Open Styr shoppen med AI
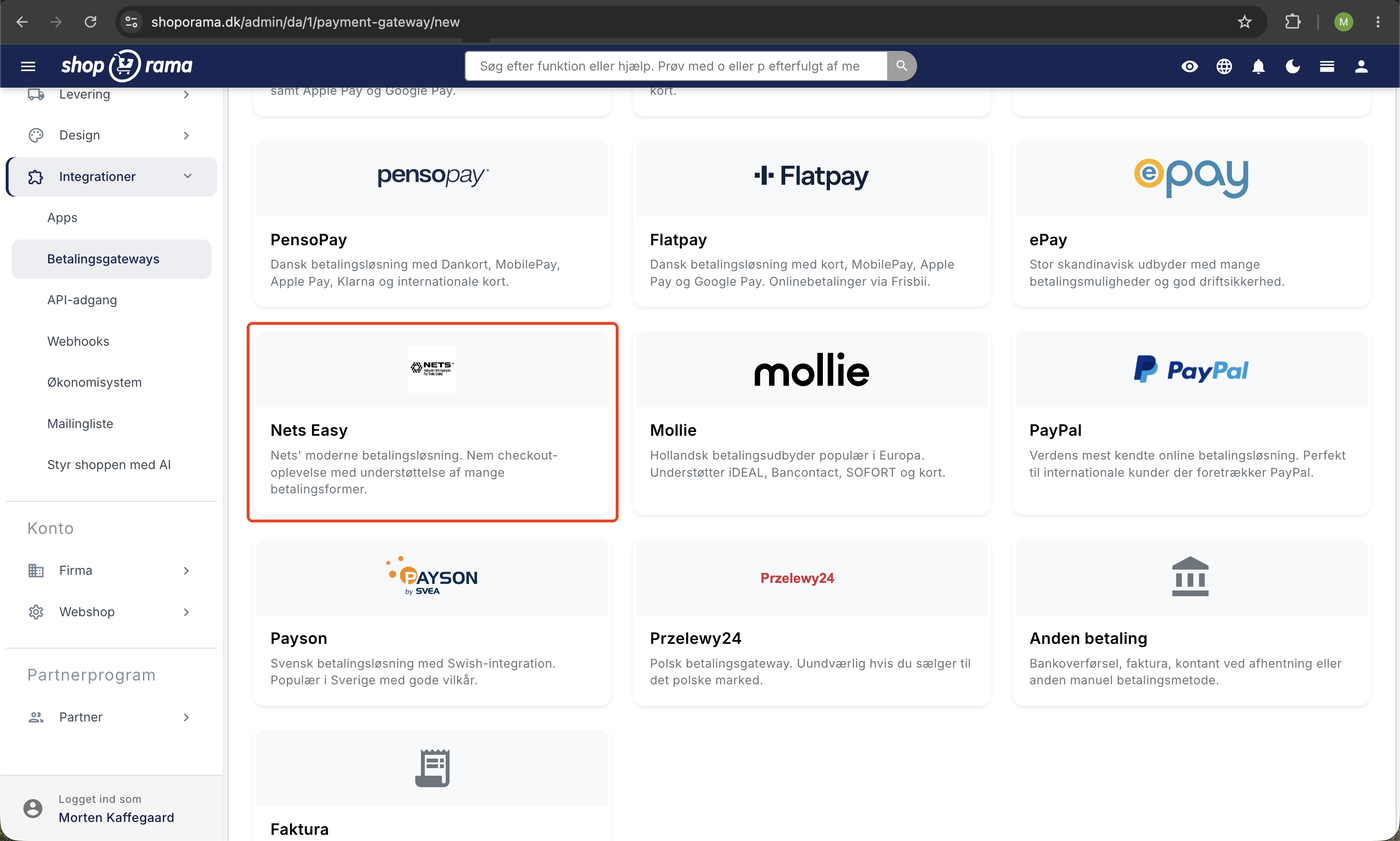Screen dimensions: 1400x841 (111, 465)
